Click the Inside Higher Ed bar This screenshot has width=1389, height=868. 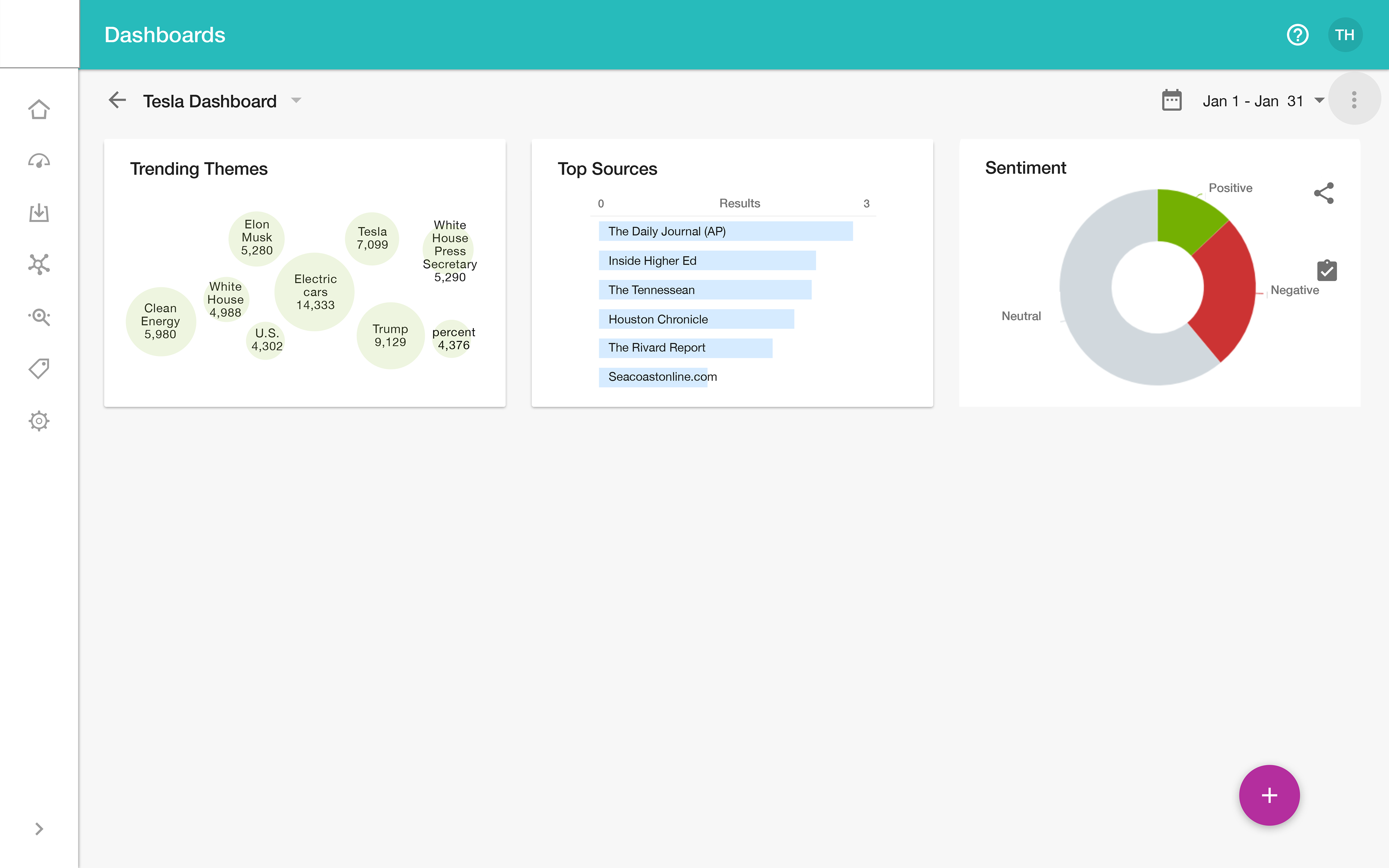point(707,261)
